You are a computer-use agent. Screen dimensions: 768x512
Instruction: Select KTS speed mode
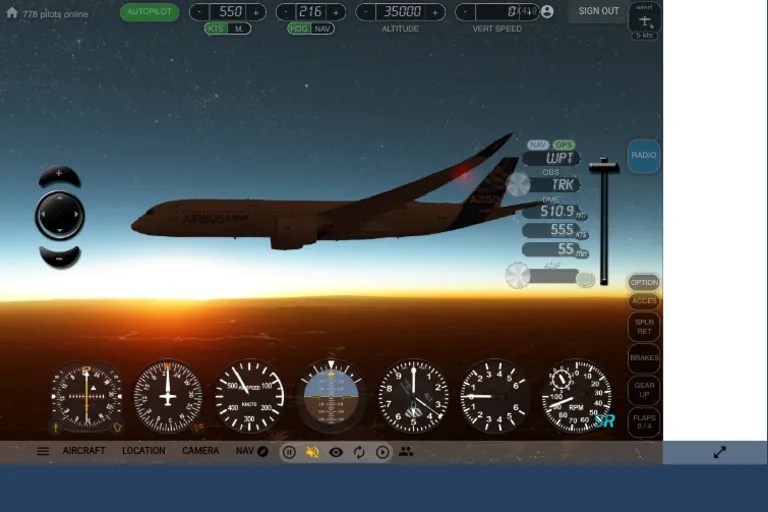(x=216, y=28)
